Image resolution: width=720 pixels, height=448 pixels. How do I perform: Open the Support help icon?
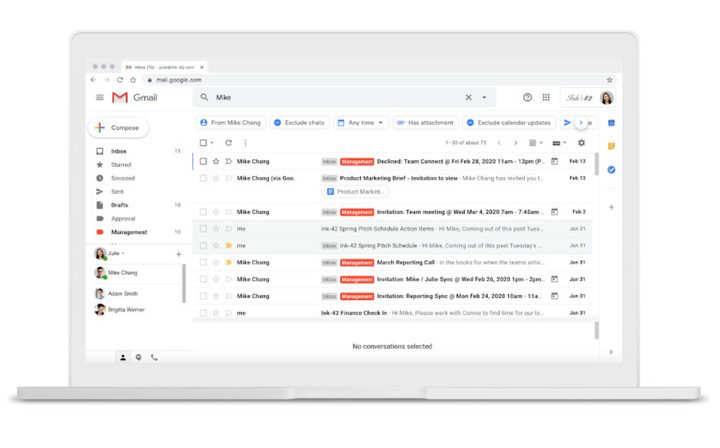point(527,97)
